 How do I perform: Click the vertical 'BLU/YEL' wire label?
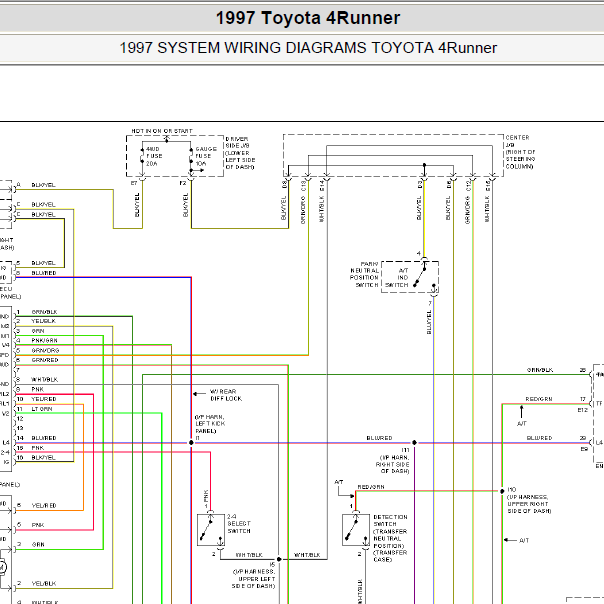[429, 322]
